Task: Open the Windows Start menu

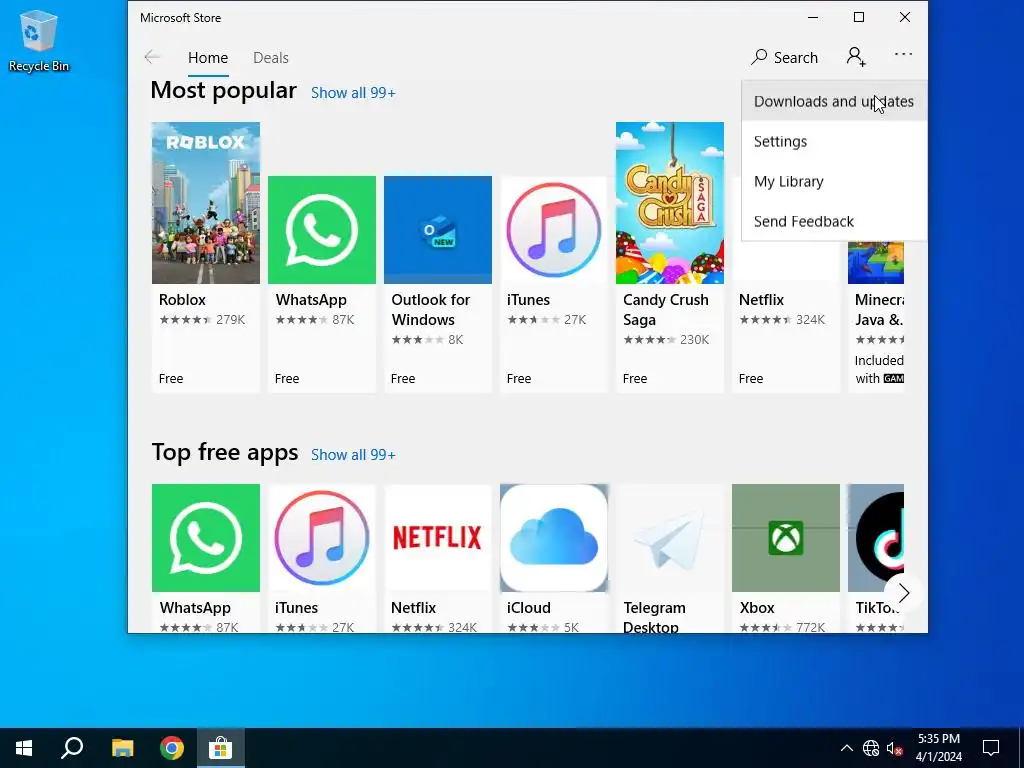Action: (24, 748)
